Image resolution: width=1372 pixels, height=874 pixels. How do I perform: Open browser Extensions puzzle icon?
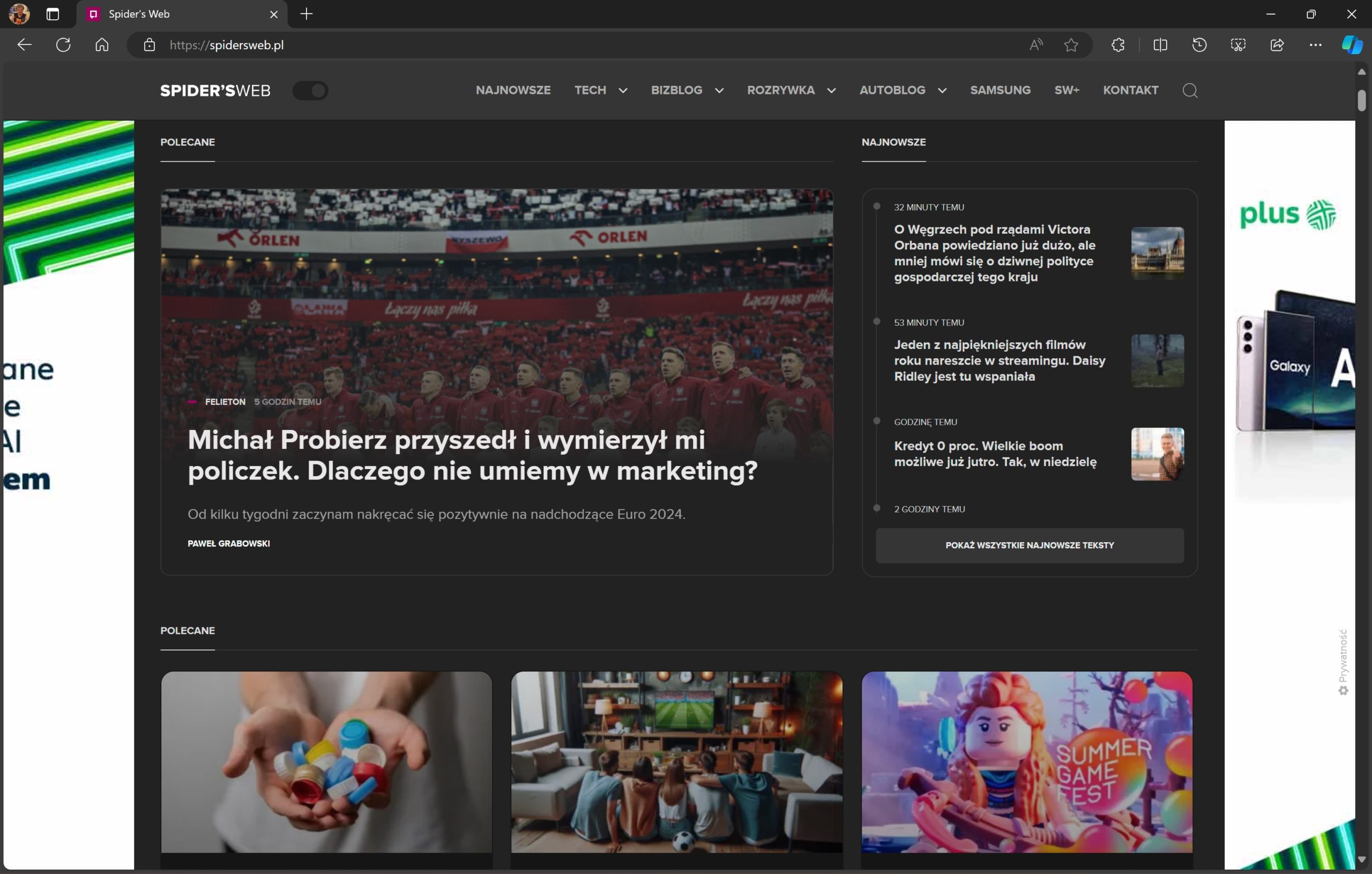1119,45
